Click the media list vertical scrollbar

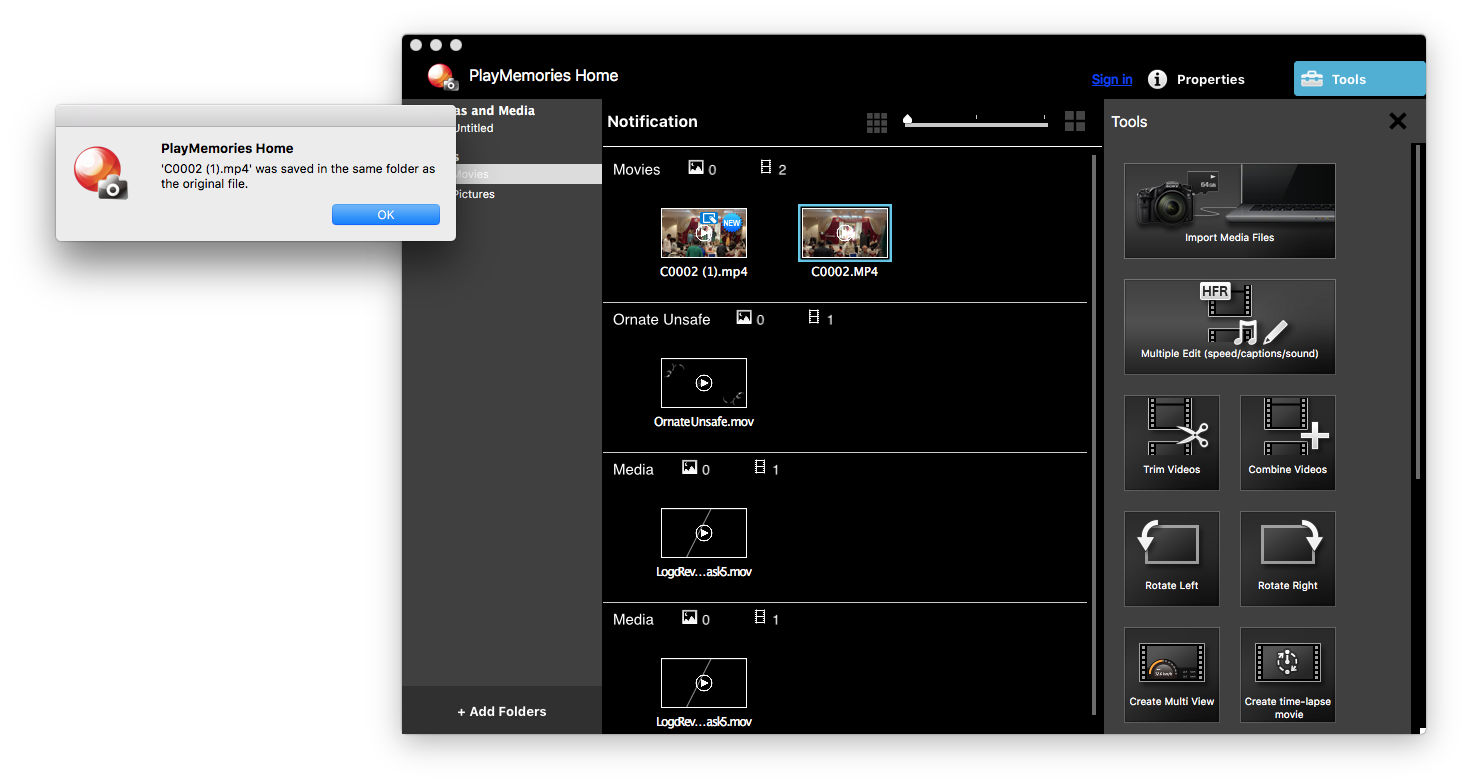tap(1094, 435)
